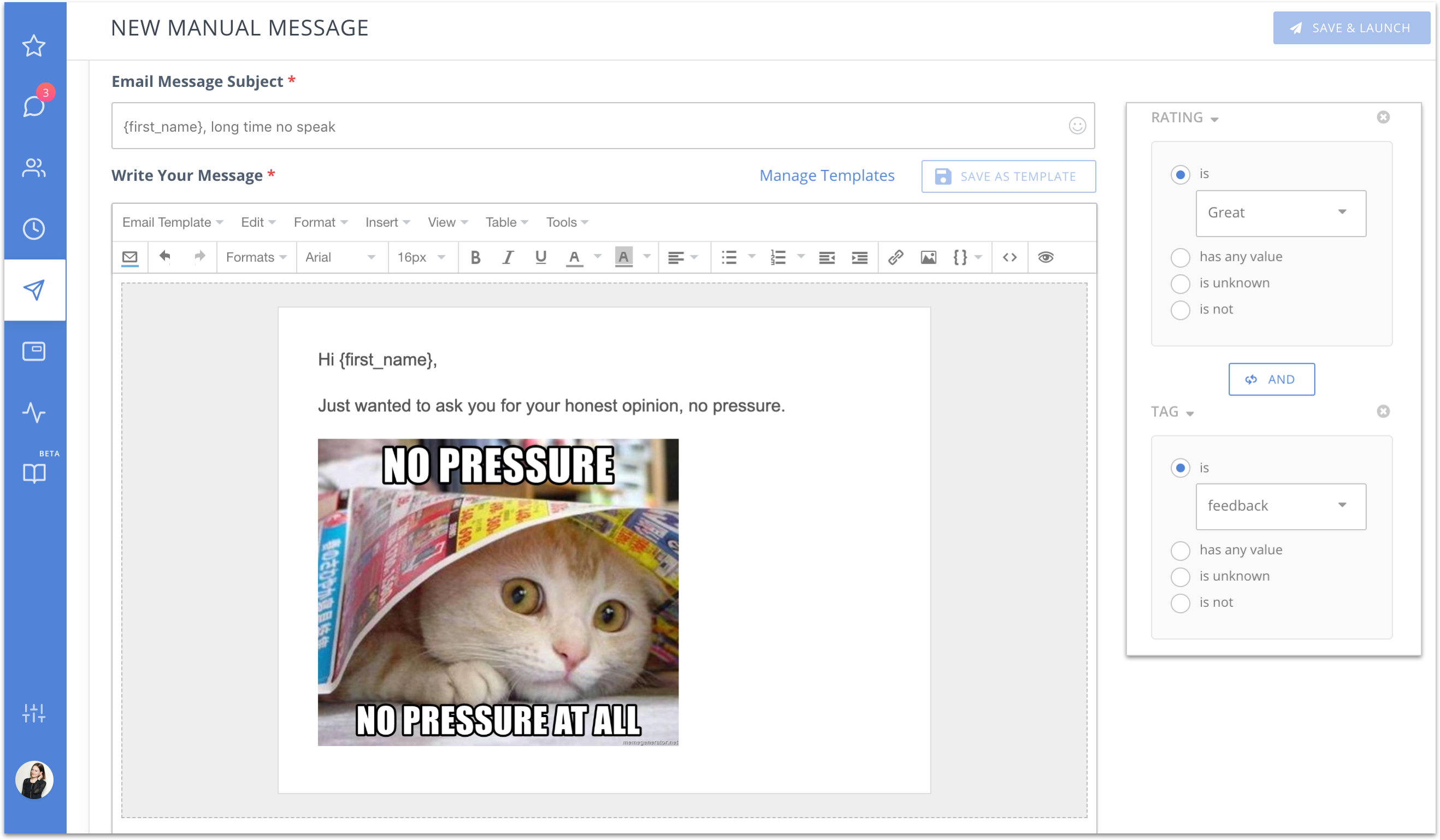Open the View menu
This screenshot has width=1440, height=840.
[447, 222]
